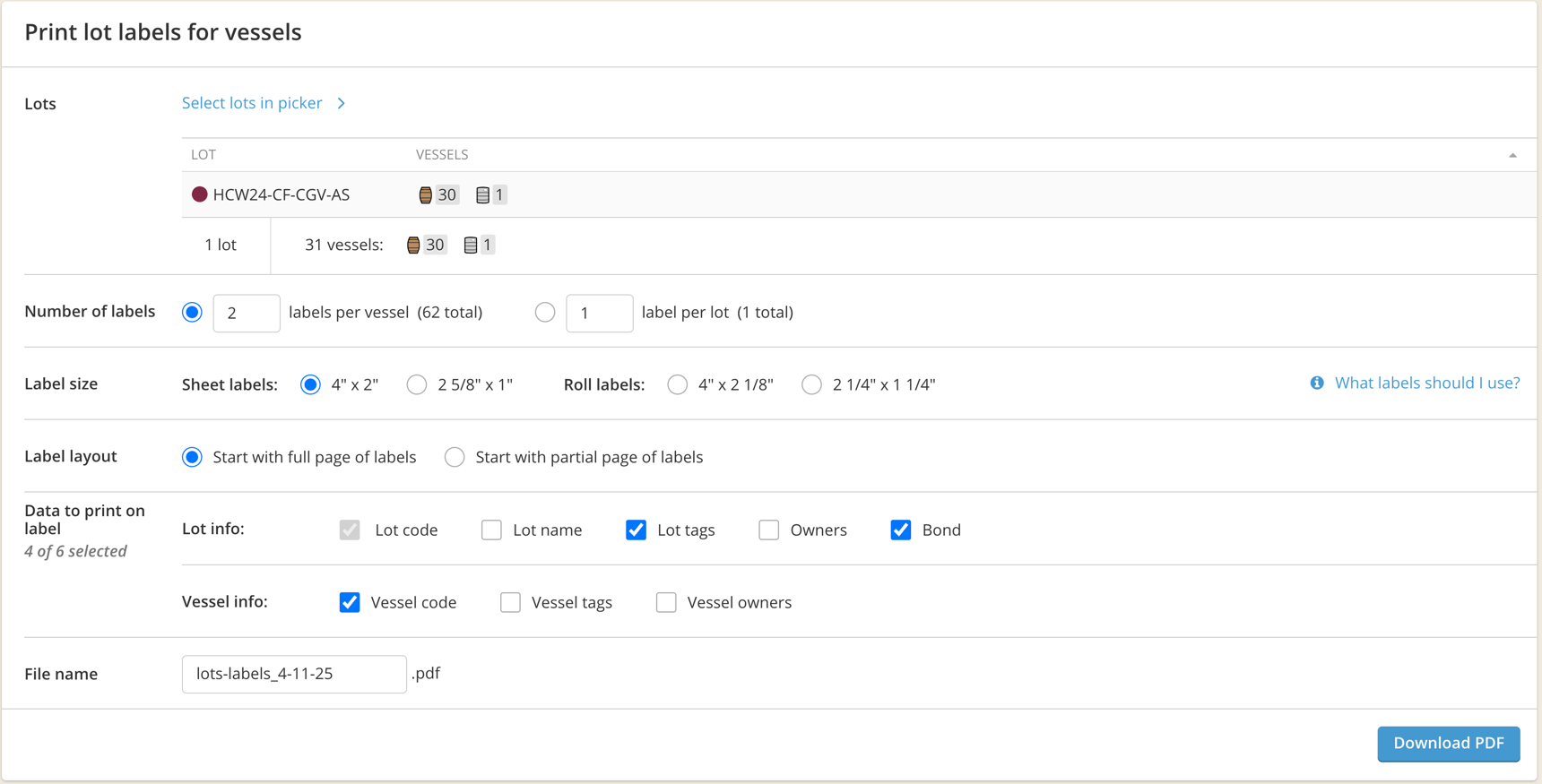The height and width of the screenshot is (784, 1542).
Task: Click the info icon beside What labels
Action: [x=1316, y=383]
